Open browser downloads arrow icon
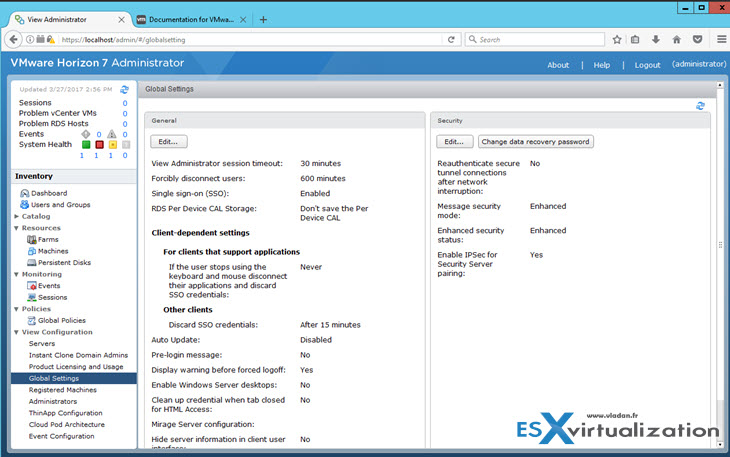This screenshot has width=730, height=457. [x=655, y=39]
